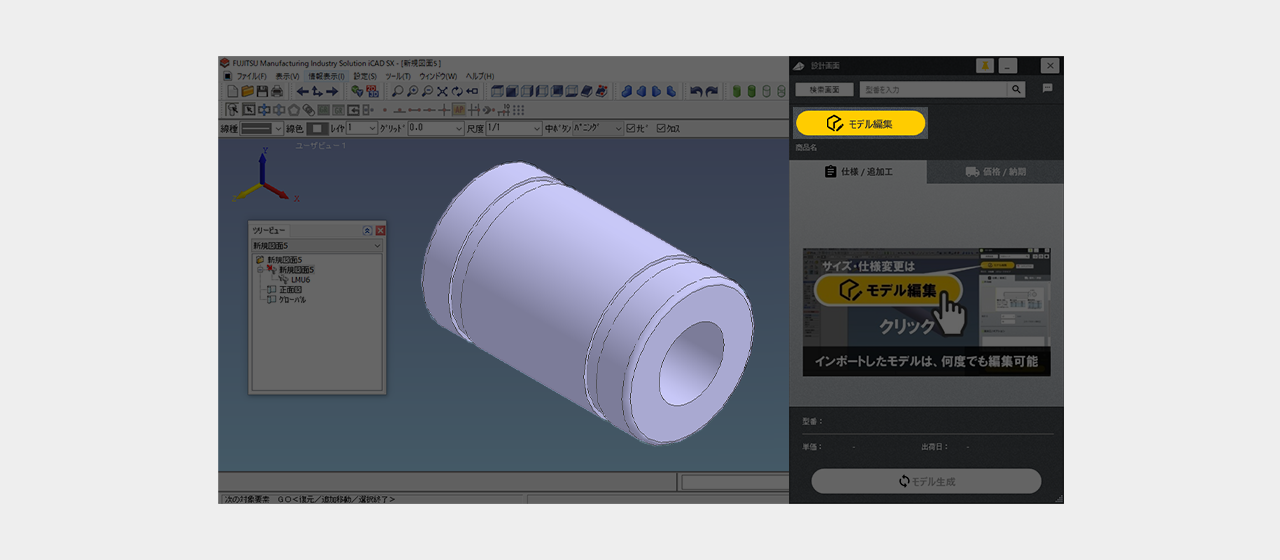
Task: Click the magnifier search icon beside model number field
Action: coord(1016,89)
